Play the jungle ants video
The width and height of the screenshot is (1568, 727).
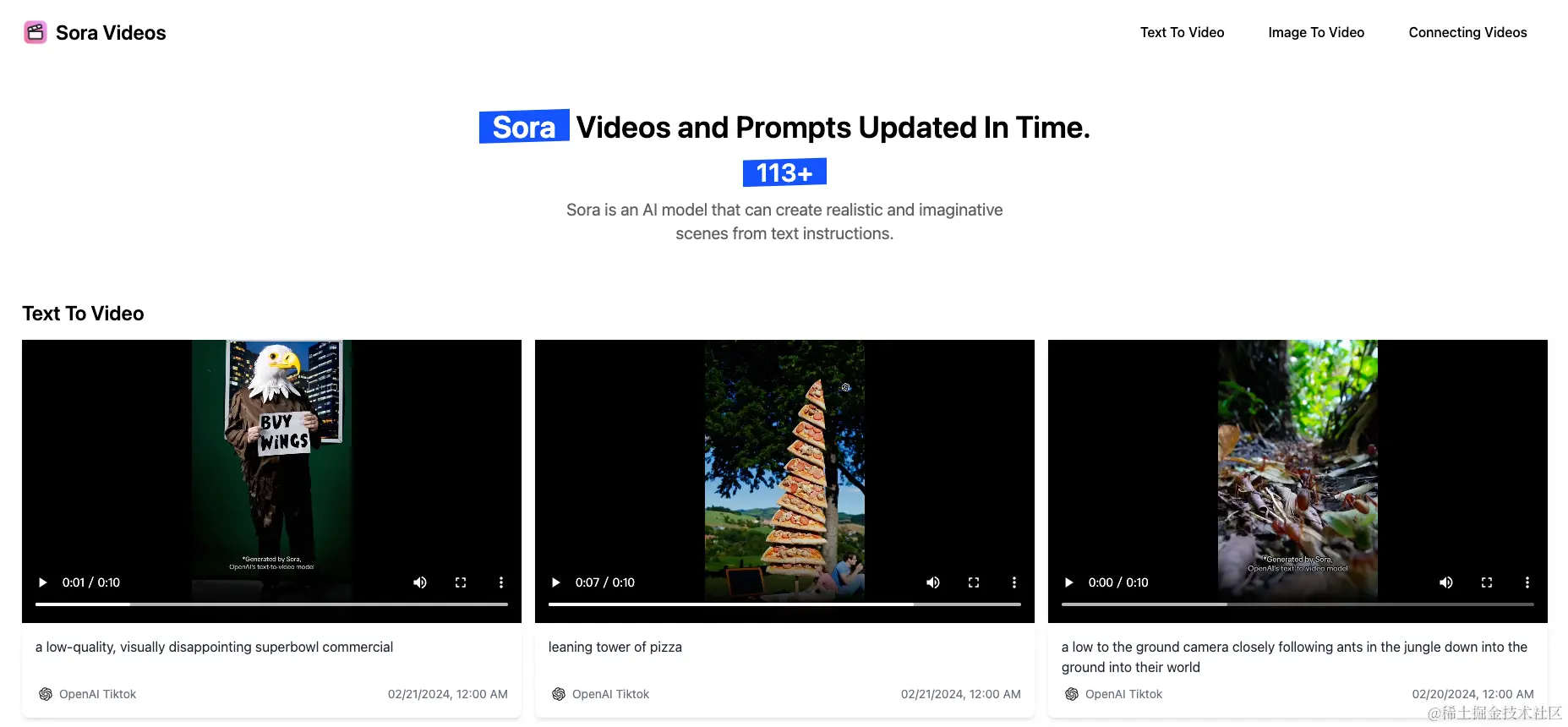(x=1068, y=582)
